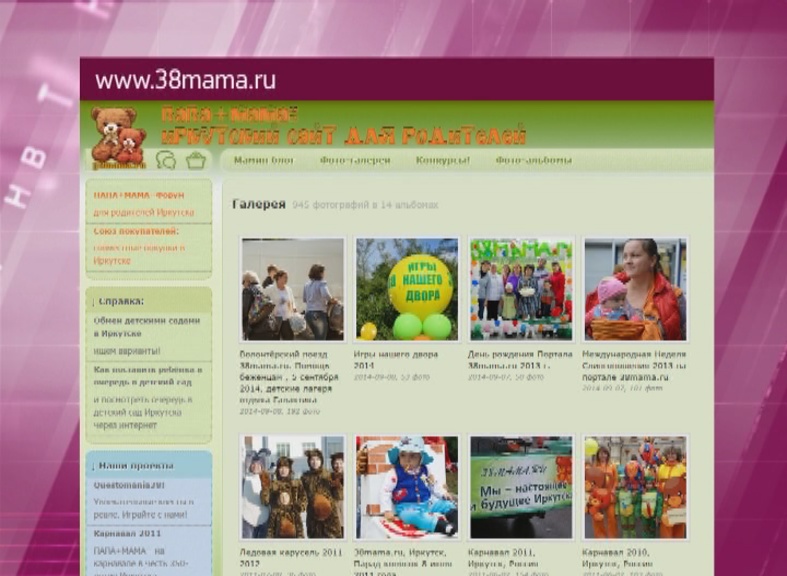
Task: Click the www.38mama.ru address caption
Action: tap(186, 80)
